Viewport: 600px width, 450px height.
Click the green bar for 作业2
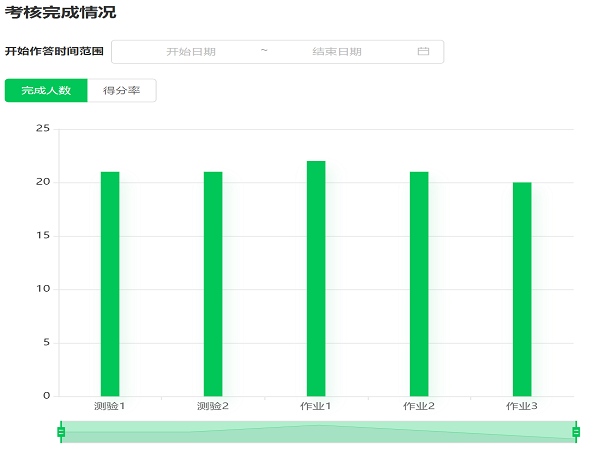419,284
